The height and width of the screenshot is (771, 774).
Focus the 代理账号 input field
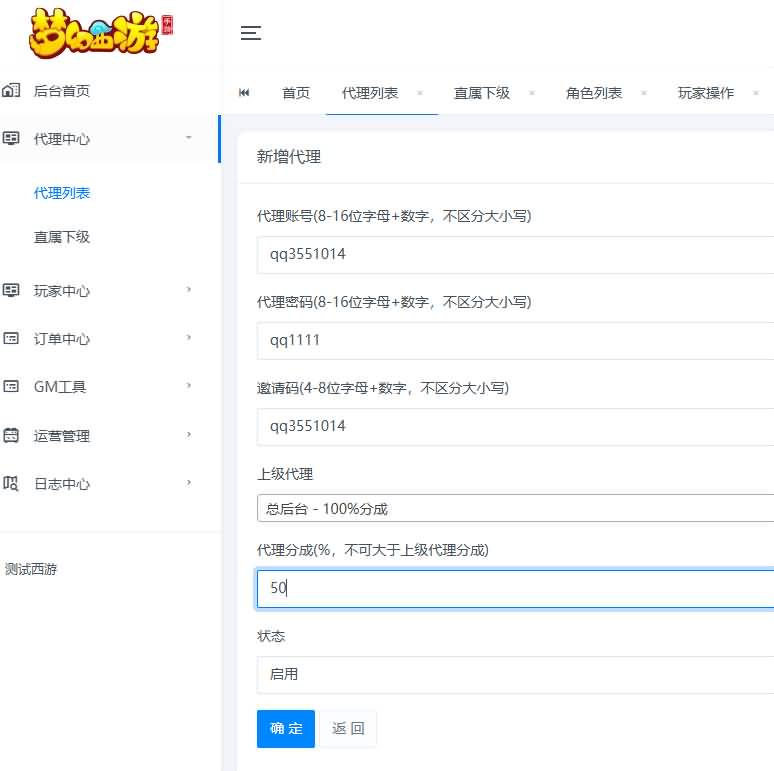click(515, 255)
